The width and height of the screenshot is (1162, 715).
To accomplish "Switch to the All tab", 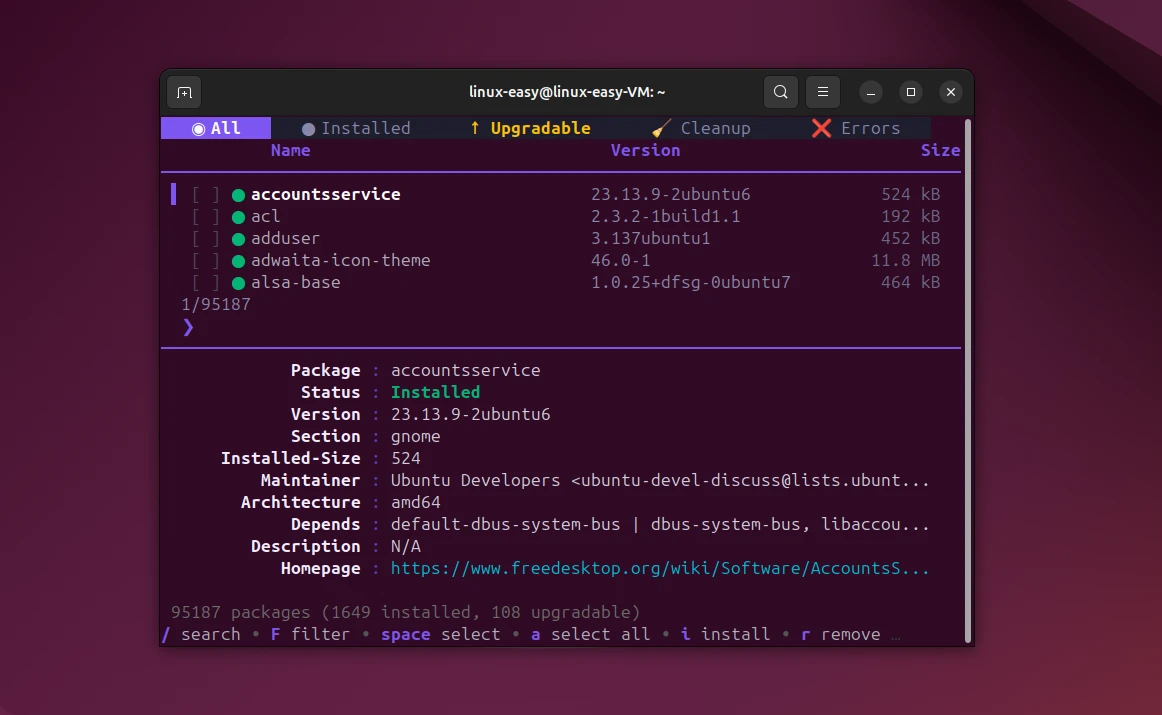I will pos(216,128).
